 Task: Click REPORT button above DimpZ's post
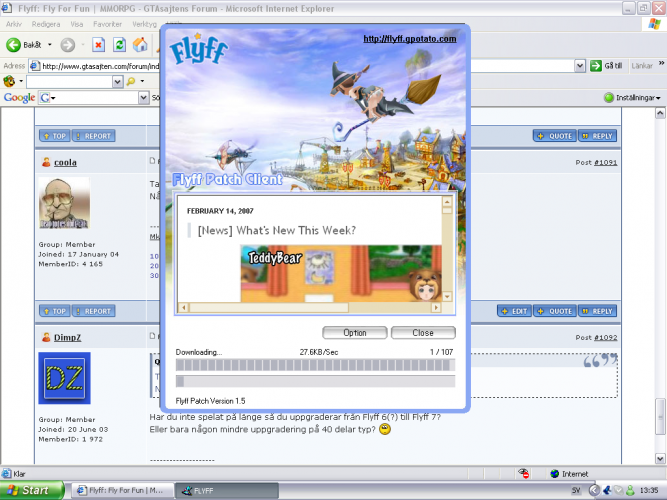click(x=94, y=311)
